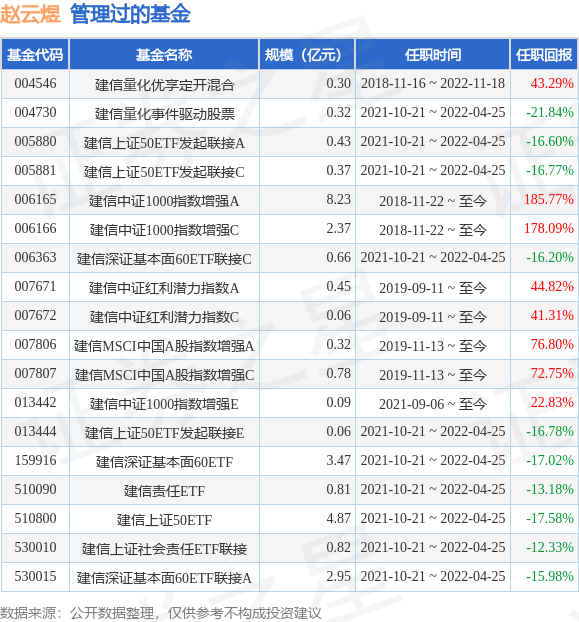The width and height of the screenshot is (579, 622).
Task: Click 建信中证1000指数增强A fund name
Action: [164, 201]
